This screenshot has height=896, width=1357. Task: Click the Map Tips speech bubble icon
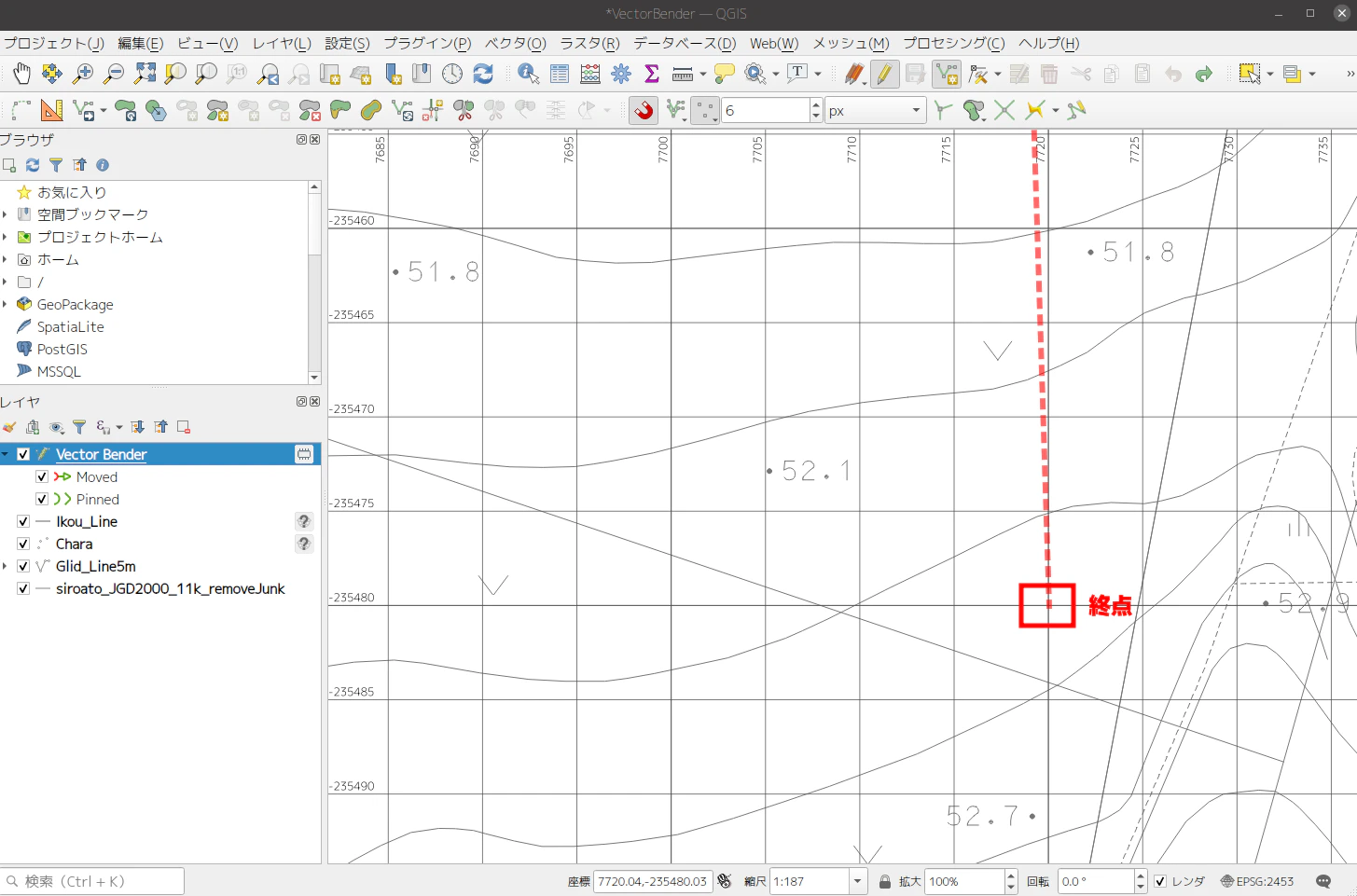point(724,74)
